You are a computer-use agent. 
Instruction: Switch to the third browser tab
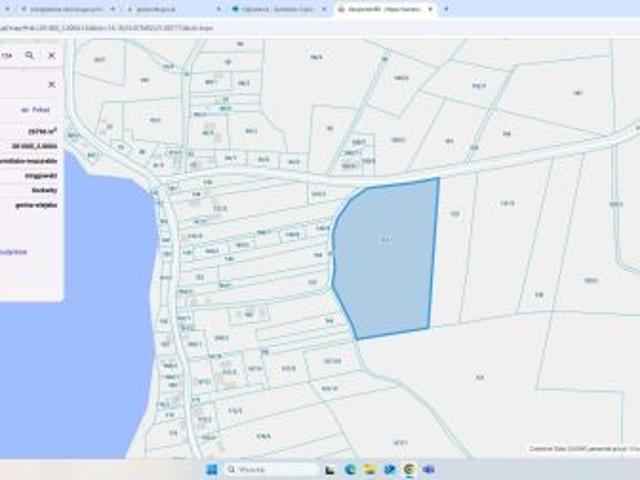[265, 8]
